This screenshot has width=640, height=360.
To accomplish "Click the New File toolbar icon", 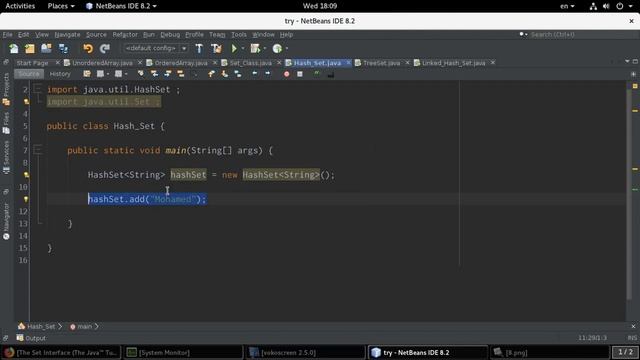I will tap(14, 49).
